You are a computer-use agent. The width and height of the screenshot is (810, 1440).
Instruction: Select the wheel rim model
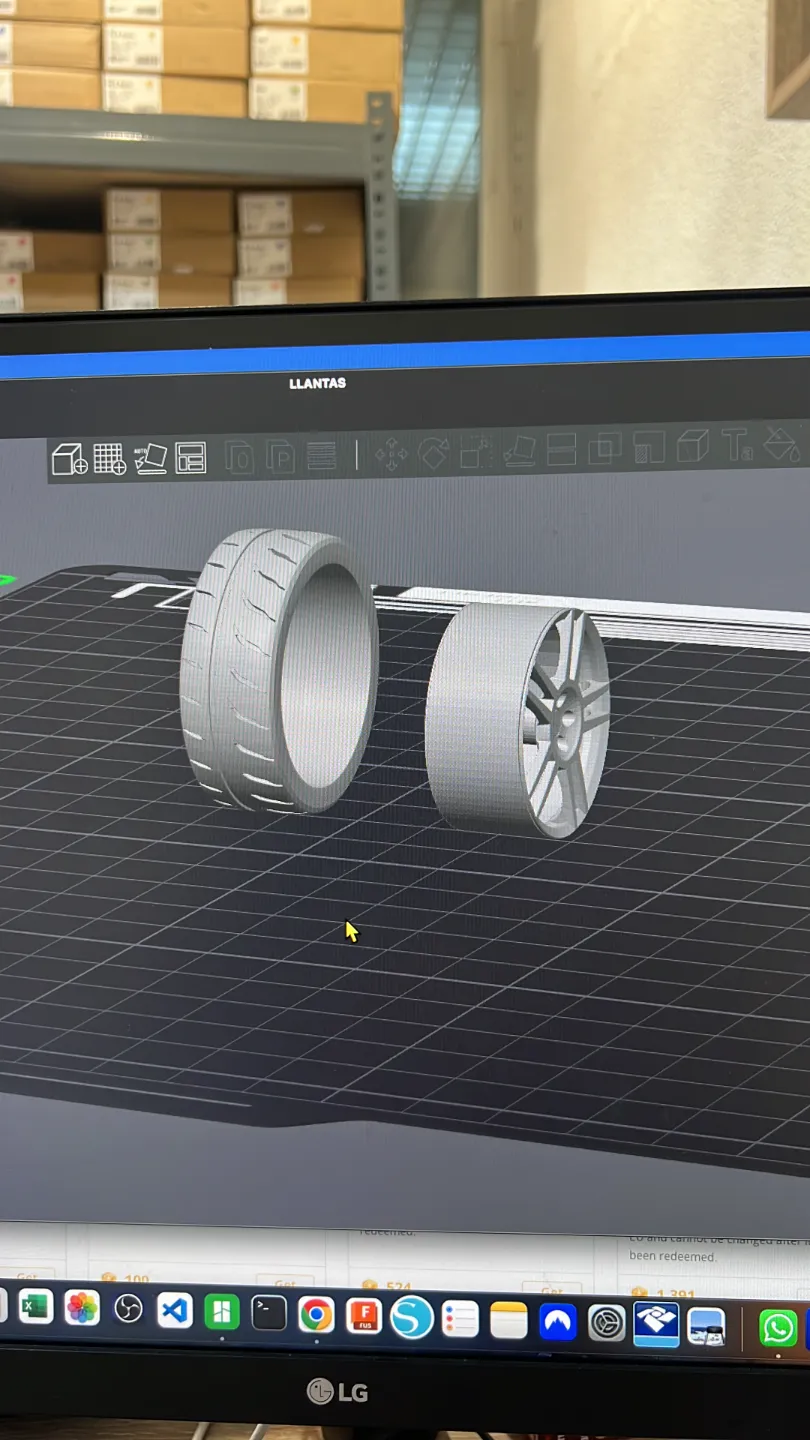click(x=517, y=719)
